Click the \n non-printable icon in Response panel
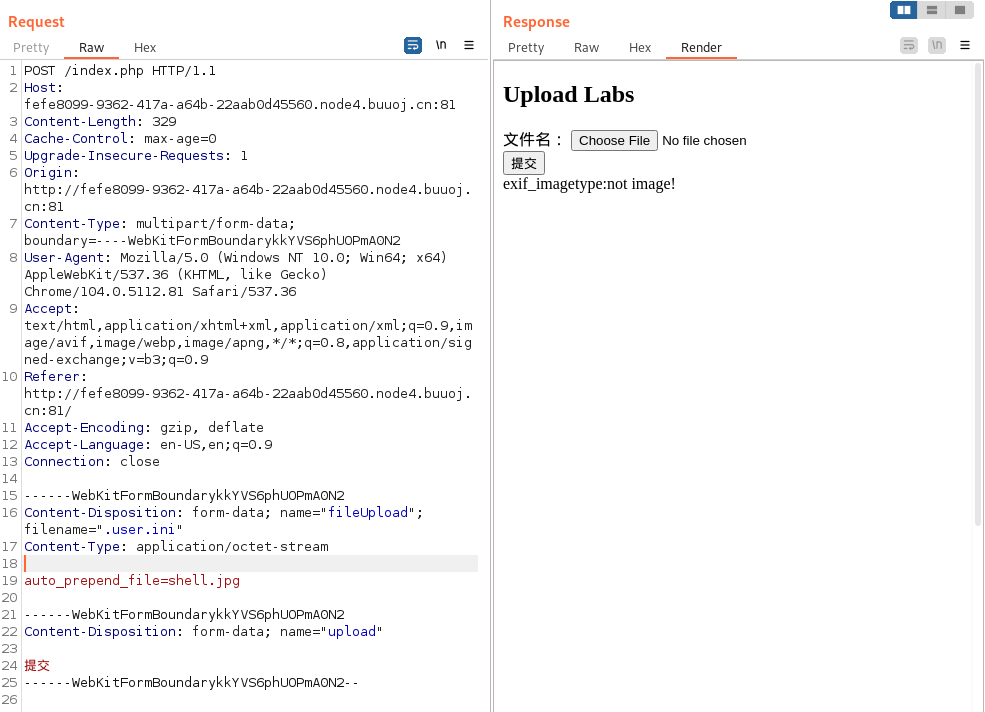Image resolution: width=985 pixels, height=712 pixels. pos(937,45)
